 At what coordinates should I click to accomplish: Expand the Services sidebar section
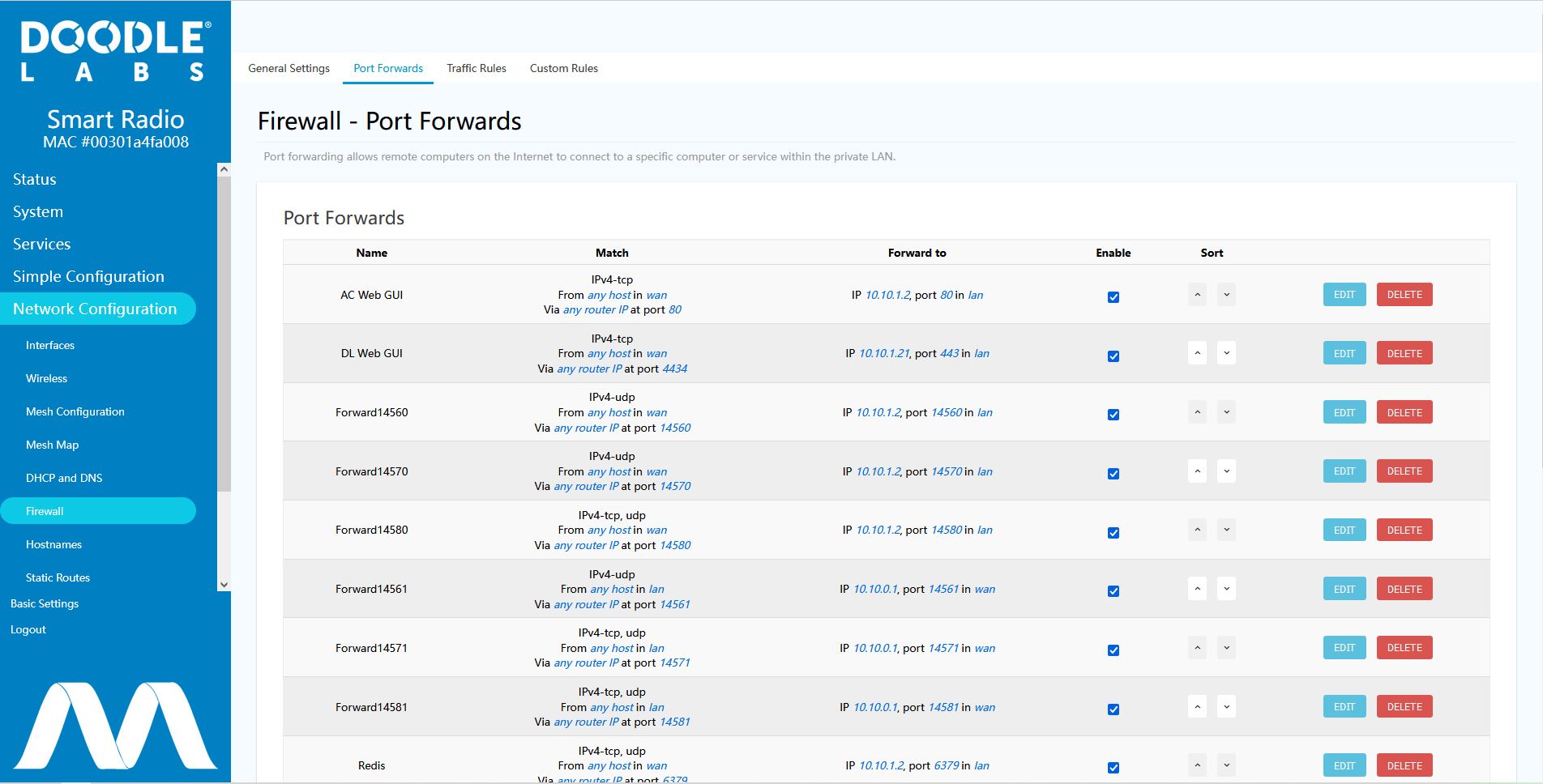41,244
